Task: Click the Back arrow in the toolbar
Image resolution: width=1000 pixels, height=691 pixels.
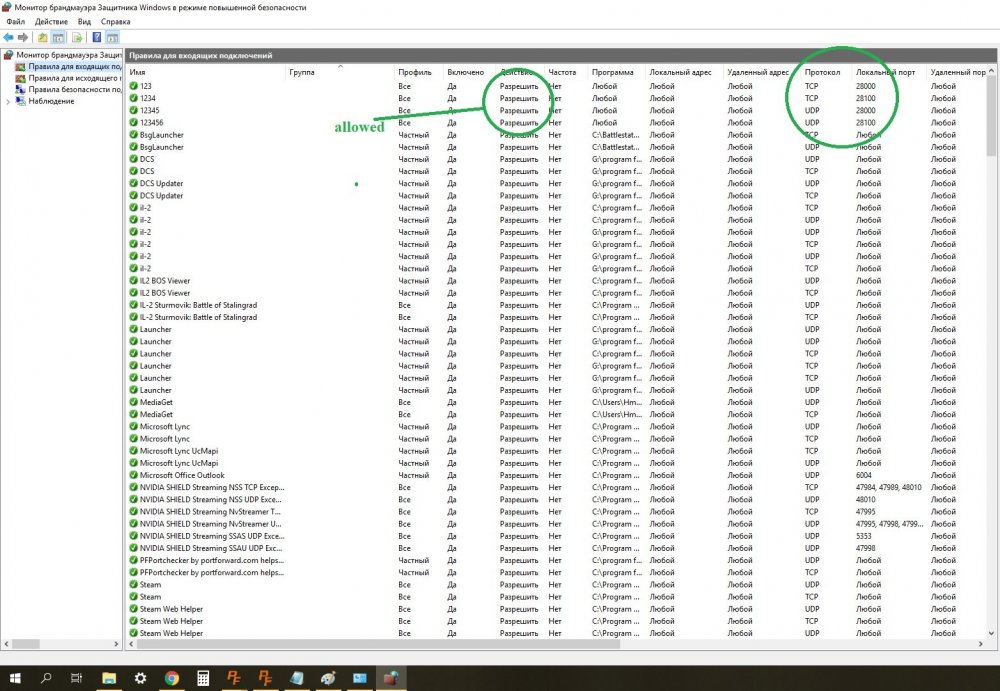Action: pos(8,38)
